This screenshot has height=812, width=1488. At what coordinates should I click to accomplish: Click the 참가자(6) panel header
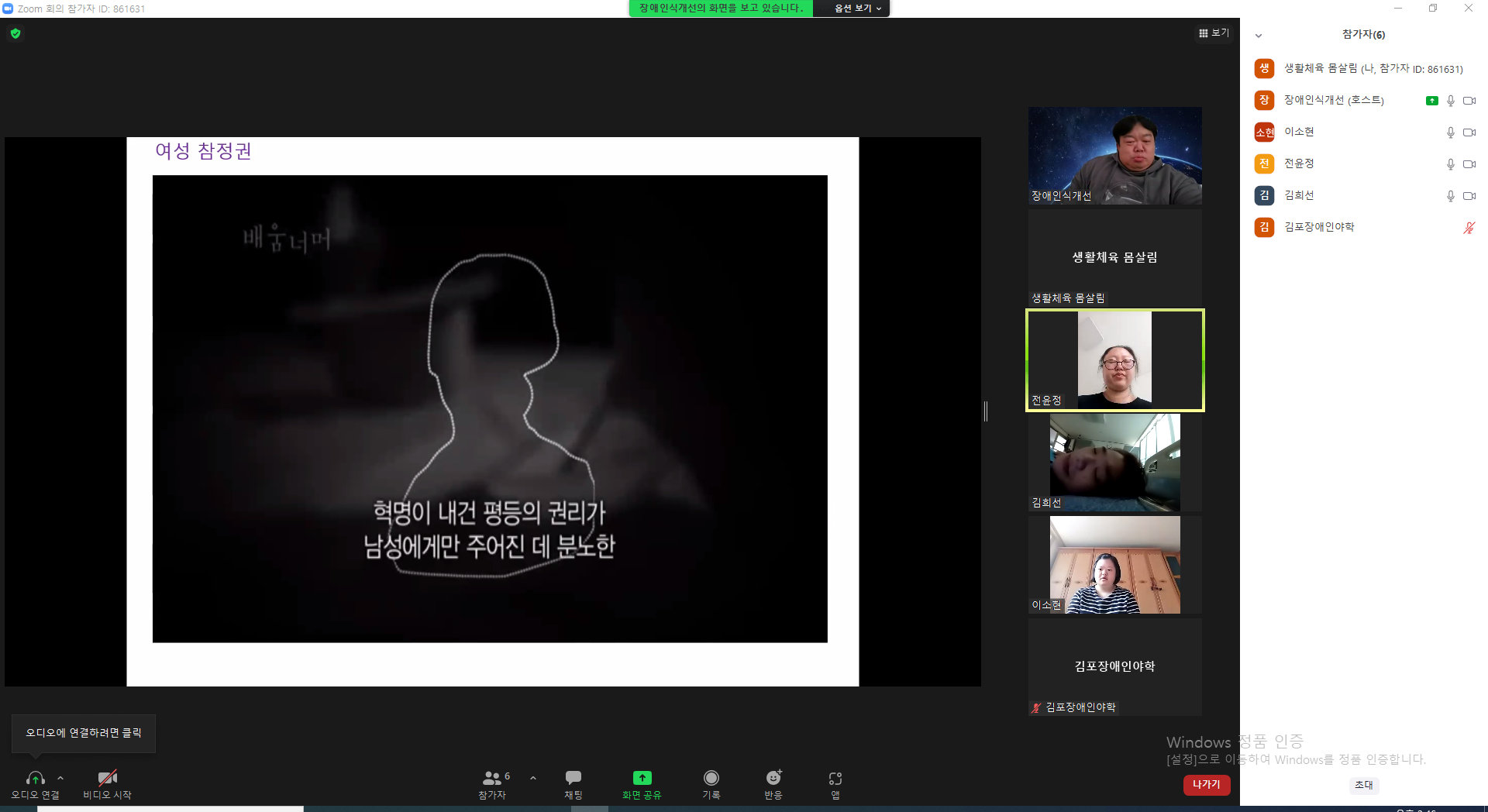(x=1363, y=35)
